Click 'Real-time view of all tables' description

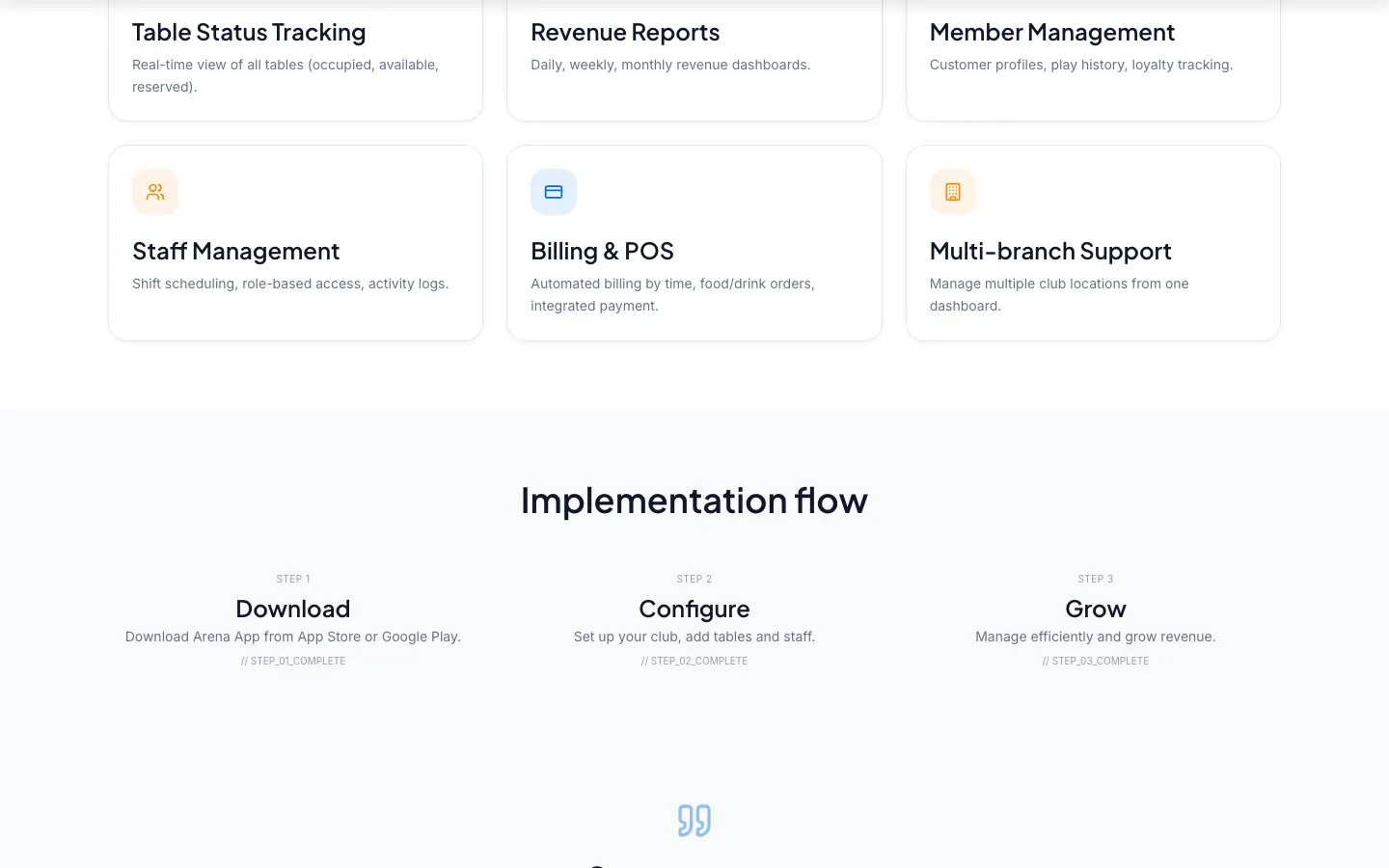286,75
